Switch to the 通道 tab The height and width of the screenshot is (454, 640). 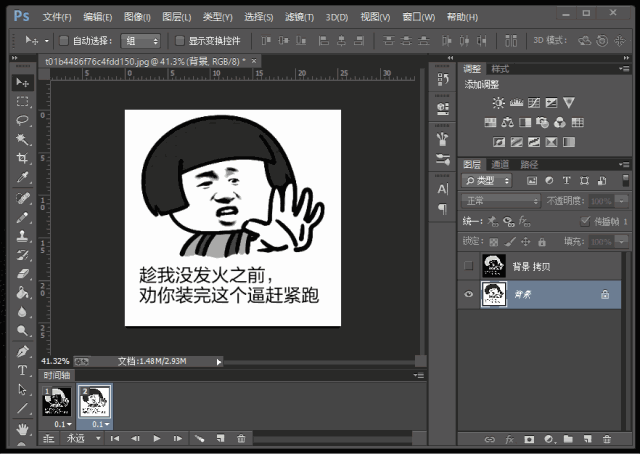(500, 165)
